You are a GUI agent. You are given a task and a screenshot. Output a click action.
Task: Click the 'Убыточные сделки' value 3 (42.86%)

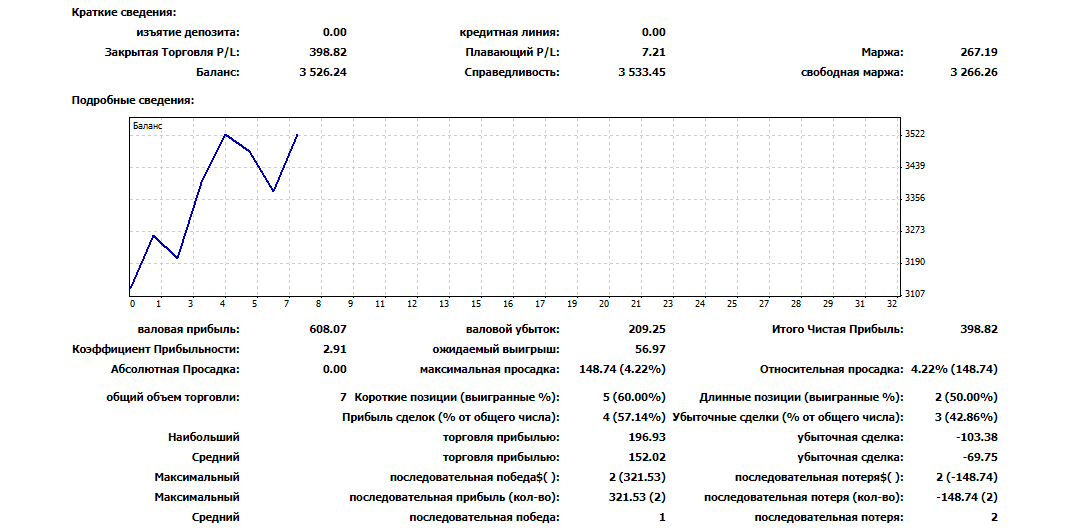point(964,417)
